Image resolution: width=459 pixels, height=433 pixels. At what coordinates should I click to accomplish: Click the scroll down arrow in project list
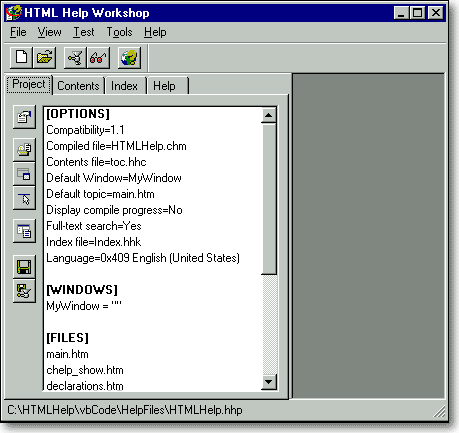point(269,382)
